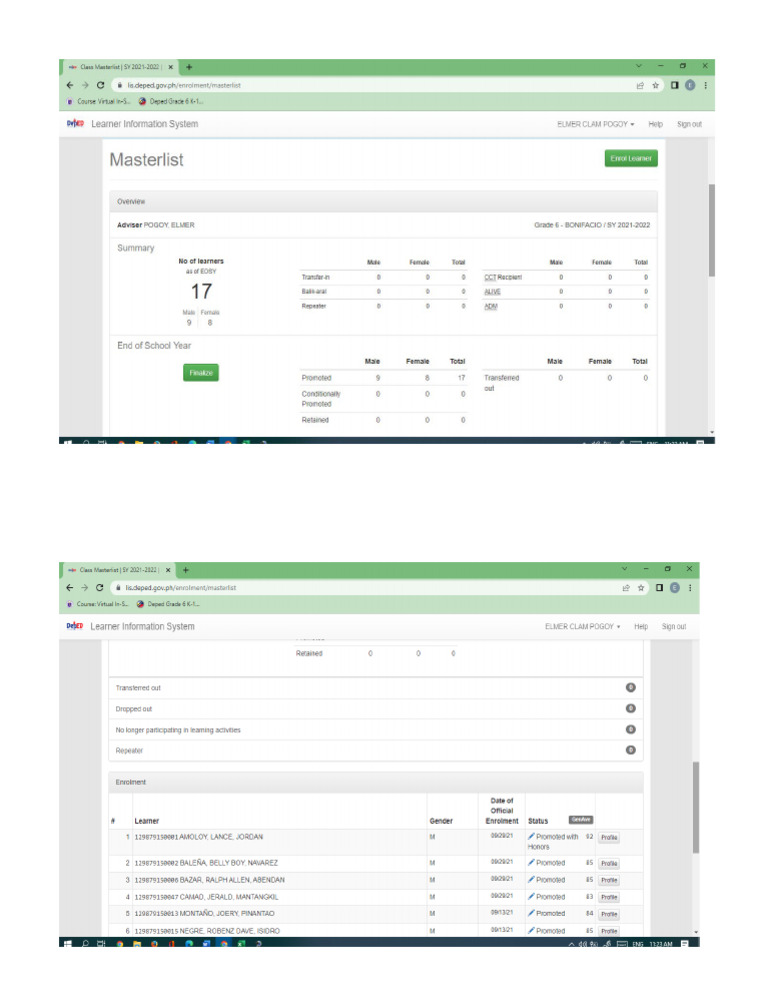Viewport: 768px width, 1006px height.
Task: Click address bar URL in upper screenshot
Action: pyautogui.click(x=183, y=85)
